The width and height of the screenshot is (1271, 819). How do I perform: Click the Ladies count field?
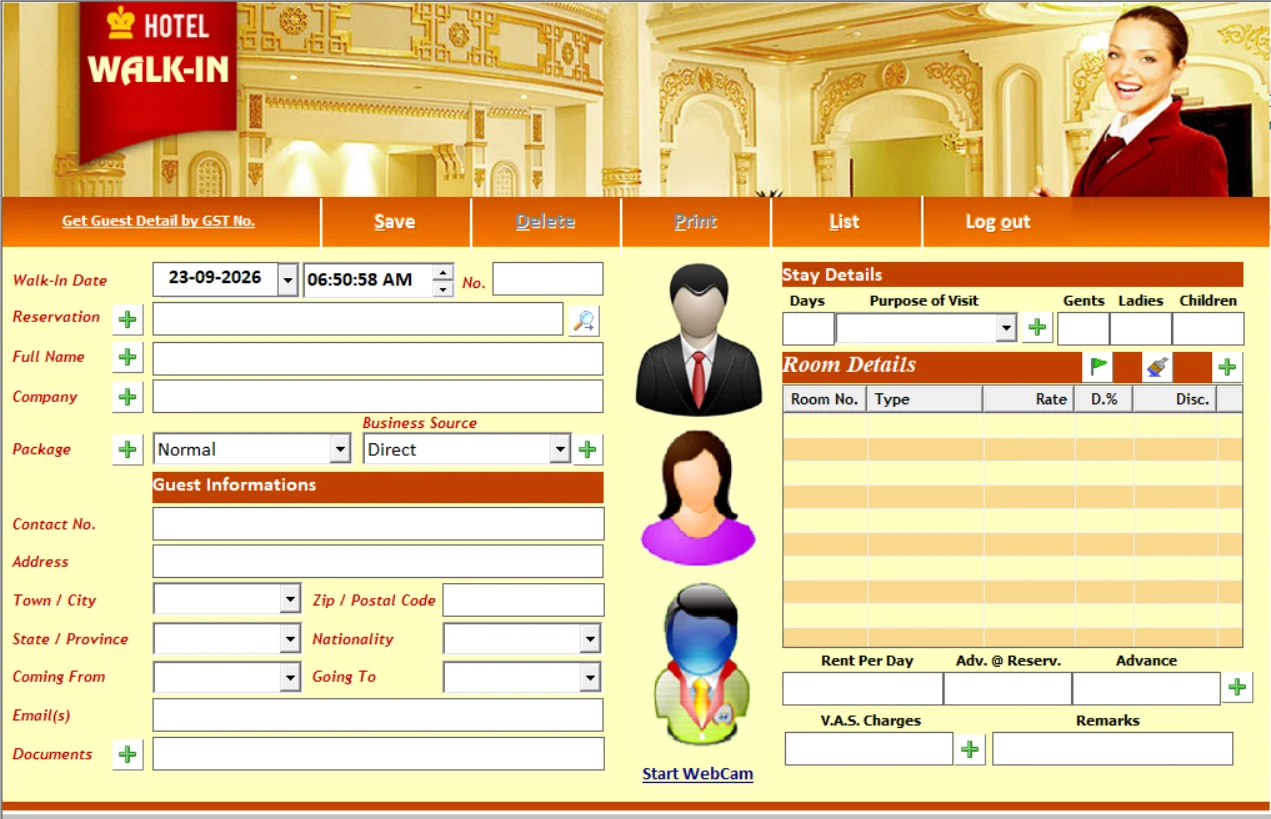tap(1140, 328)
